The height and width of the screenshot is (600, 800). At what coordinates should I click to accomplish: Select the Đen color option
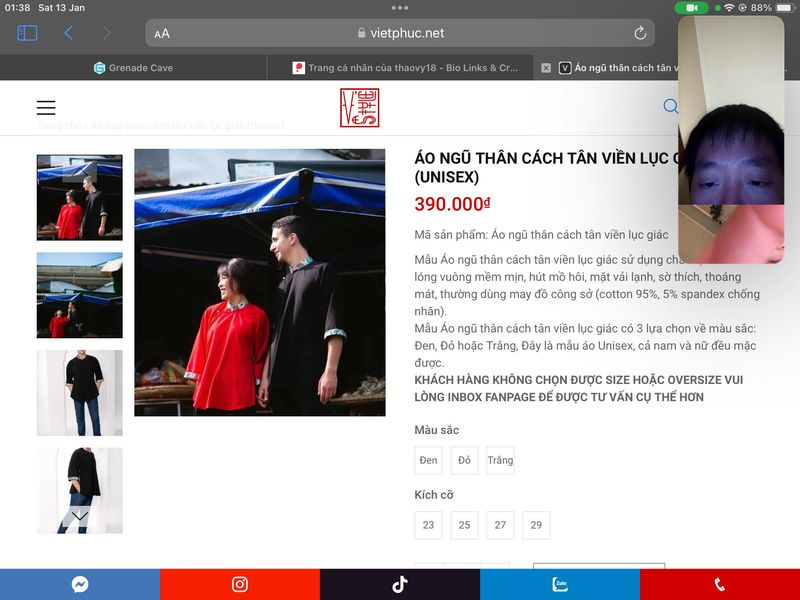click(x=429, y=461)
